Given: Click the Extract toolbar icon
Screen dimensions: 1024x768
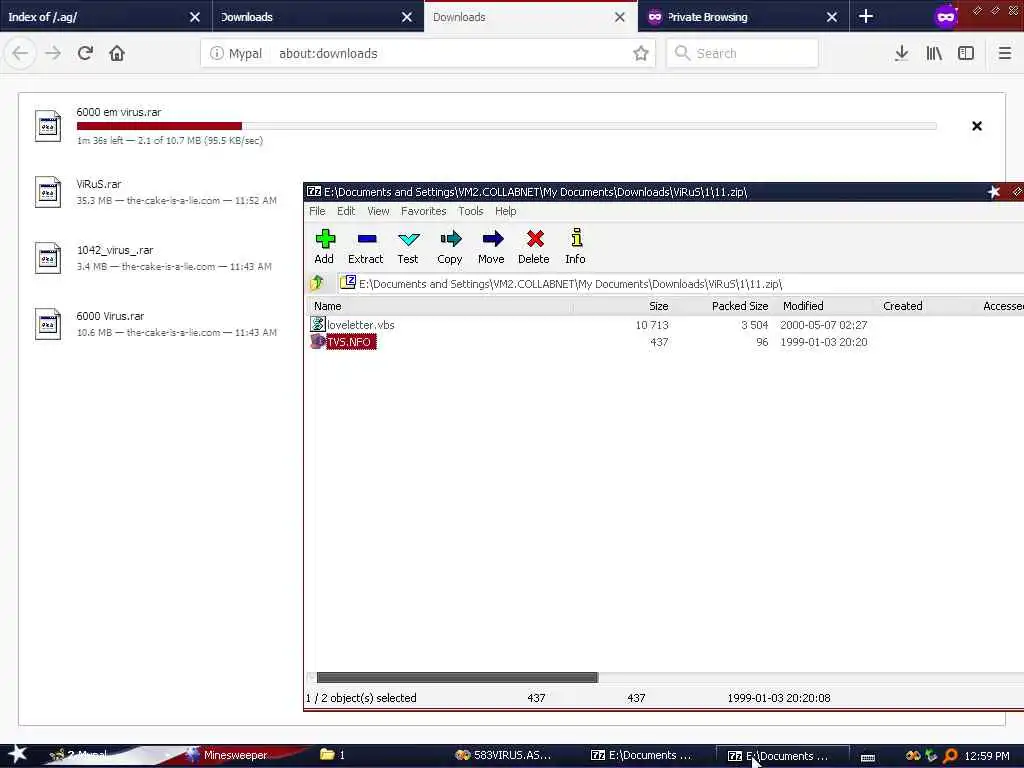Looking at the screenshot, I should click(x=366, y=246).
